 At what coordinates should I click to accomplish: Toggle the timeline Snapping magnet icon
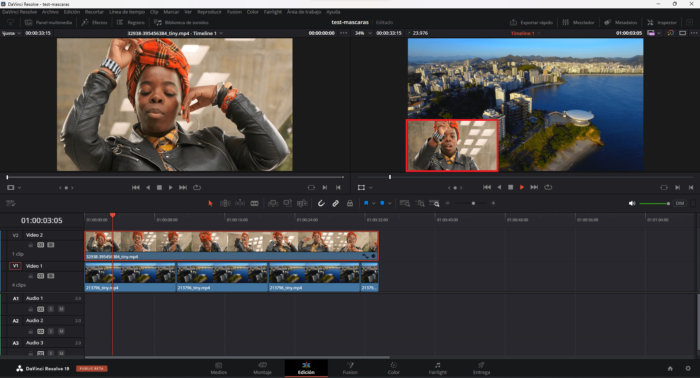[x=321, y=204]
